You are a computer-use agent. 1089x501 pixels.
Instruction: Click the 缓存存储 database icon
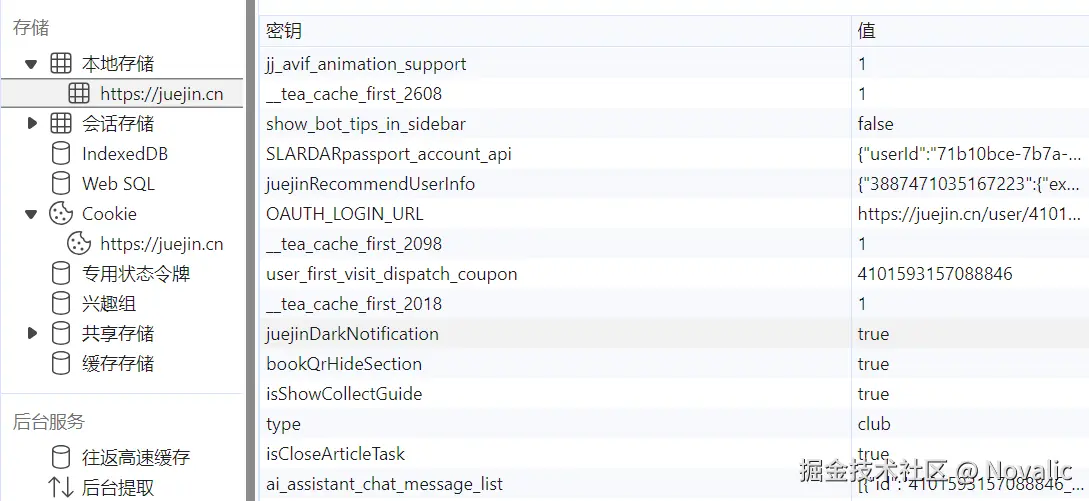click(61, 363)
